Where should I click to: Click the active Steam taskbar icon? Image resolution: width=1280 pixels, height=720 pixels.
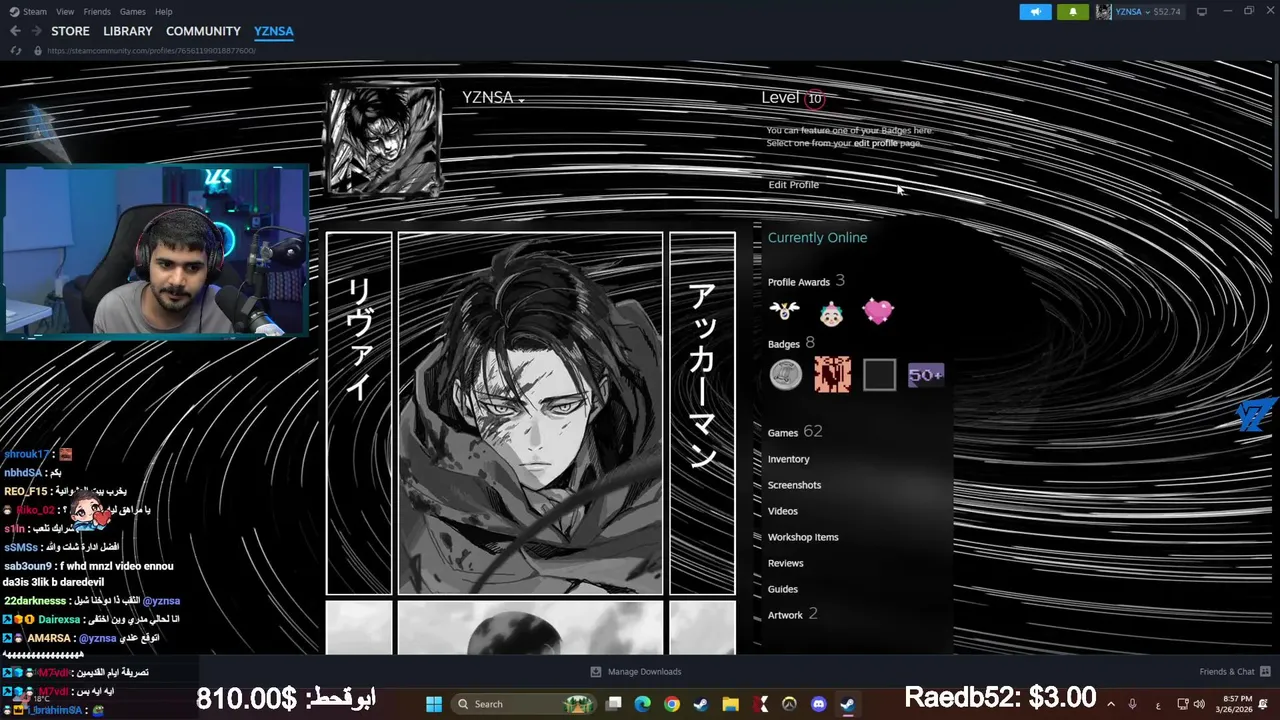[x=847, y=704]
